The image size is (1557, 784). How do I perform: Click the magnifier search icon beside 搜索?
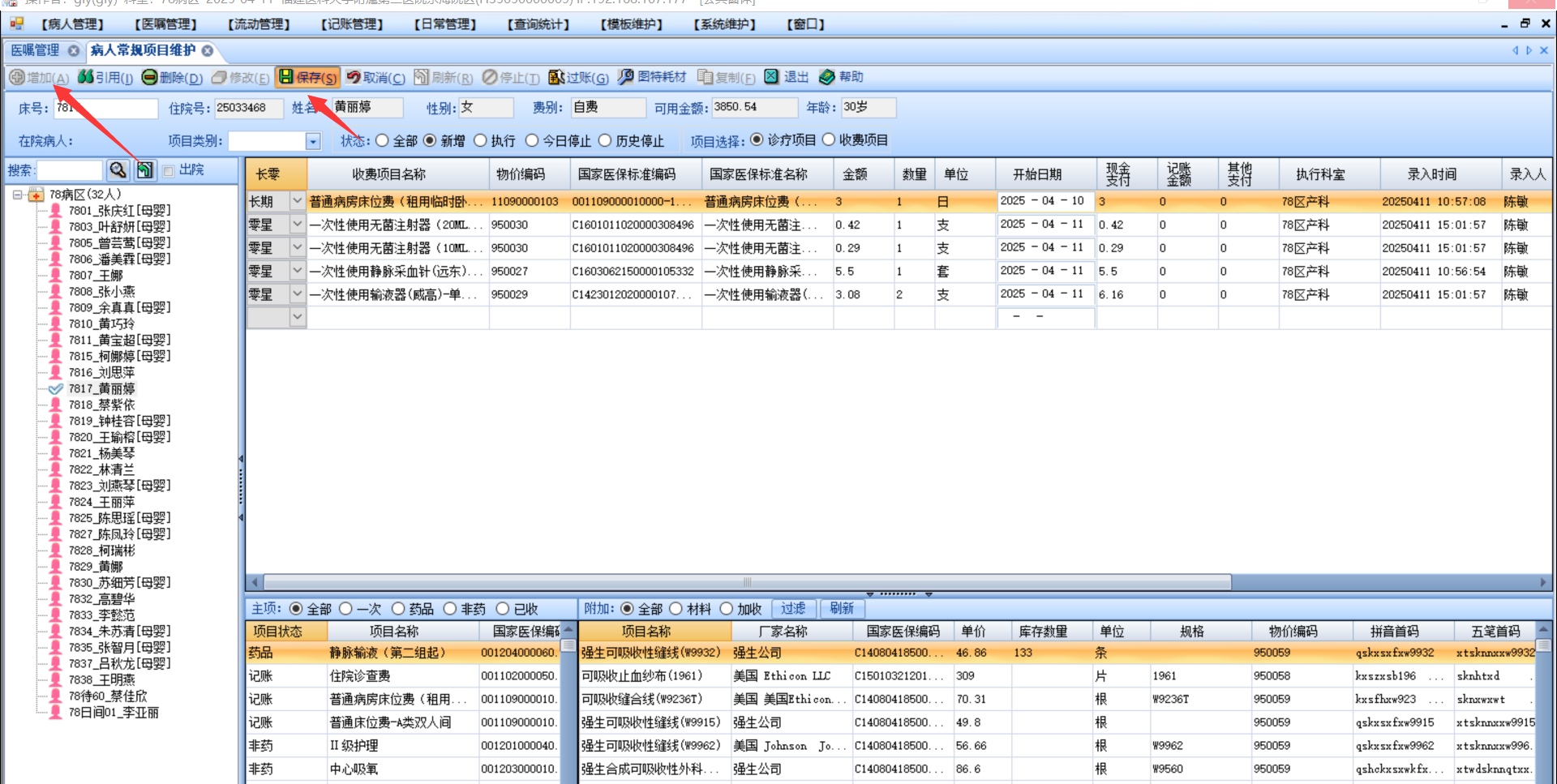pos(118,170)
